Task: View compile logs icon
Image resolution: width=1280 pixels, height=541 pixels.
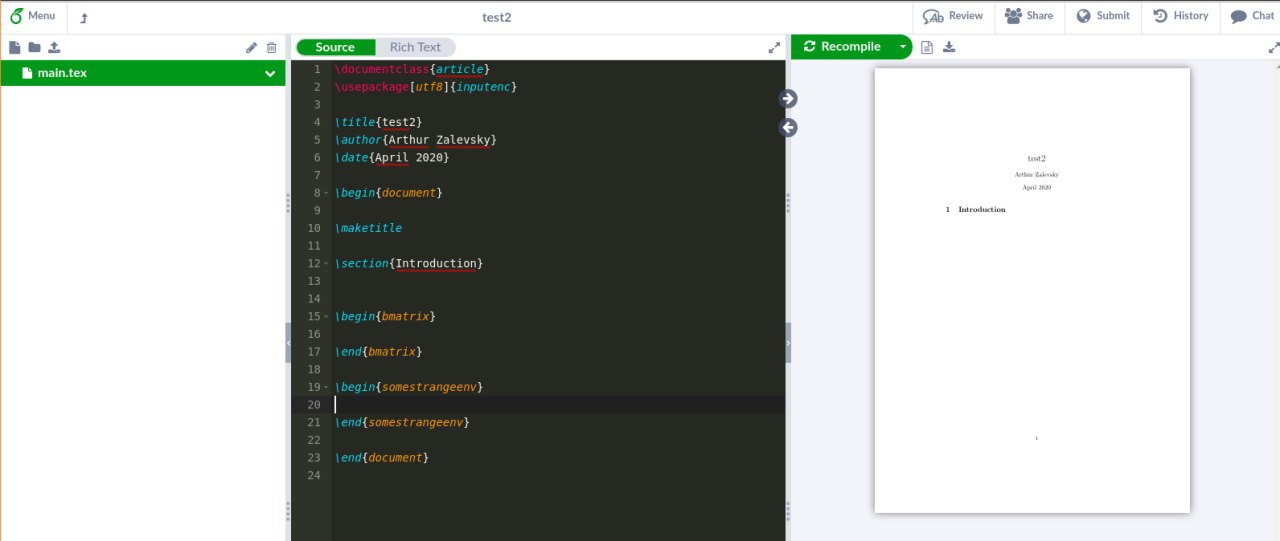Action: tap(927, 47)
